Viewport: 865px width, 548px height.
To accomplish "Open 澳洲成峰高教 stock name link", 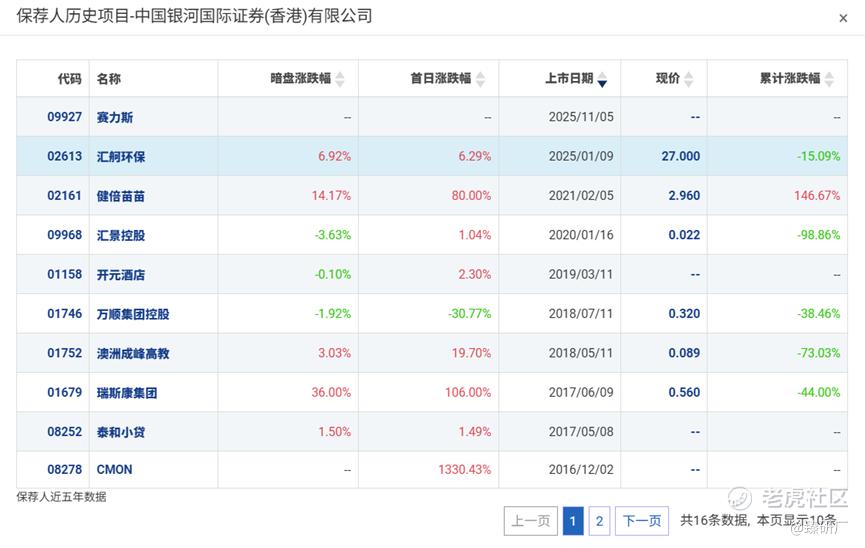I will point(133,353).
